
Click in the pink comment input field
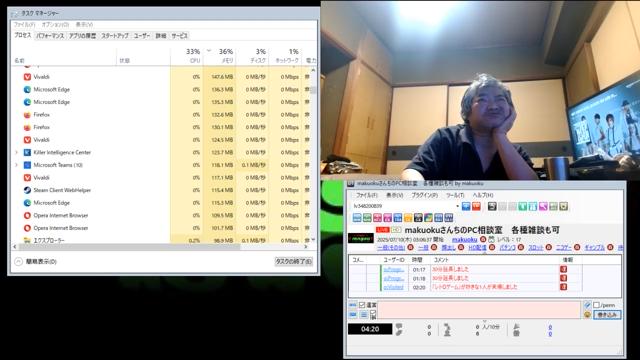pos(479,310)
